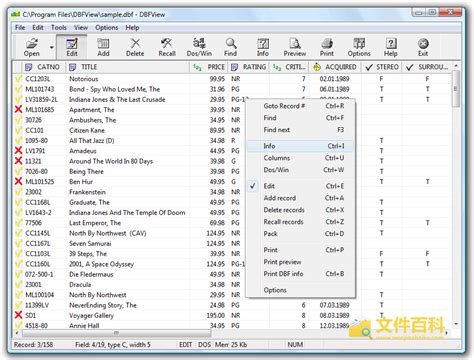
Task: Choose Delete records in the context menu
Action: tap(300, 210)
